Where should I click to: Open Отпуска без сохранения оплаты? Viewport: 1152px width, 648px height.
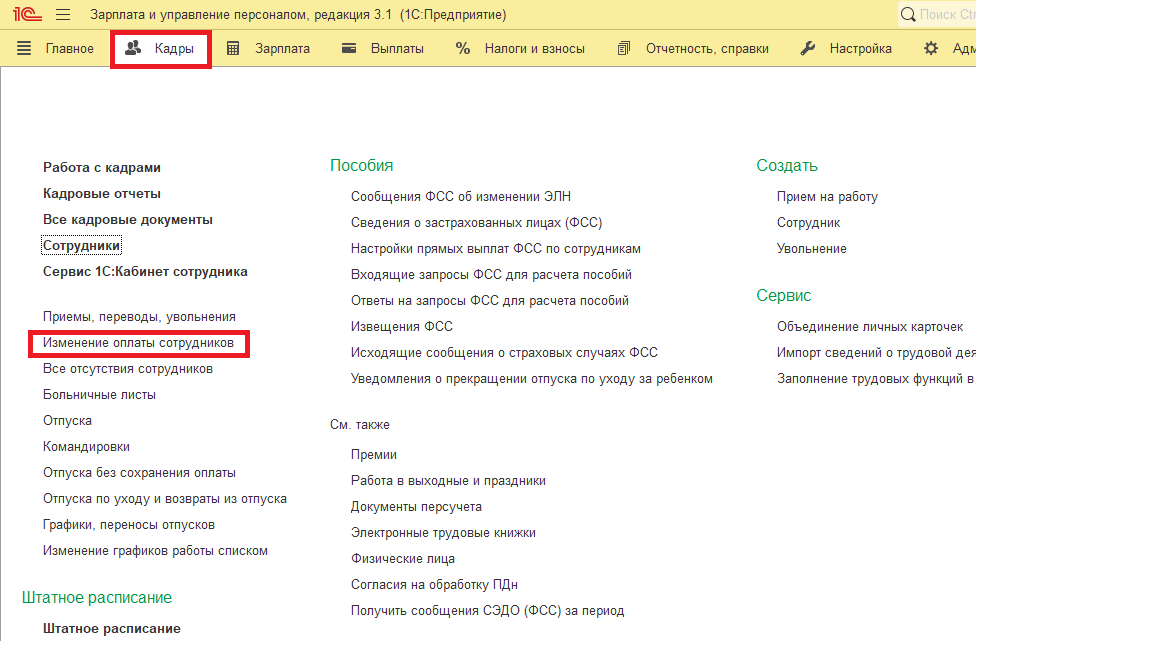tap(139, 472)
